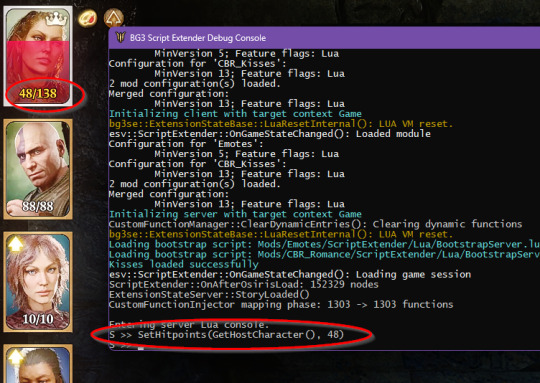Image resolution: width=540 pixels, height=383 pixels.
Task: Click the empty console prompt input line
Action: click(x=126, y=346)
